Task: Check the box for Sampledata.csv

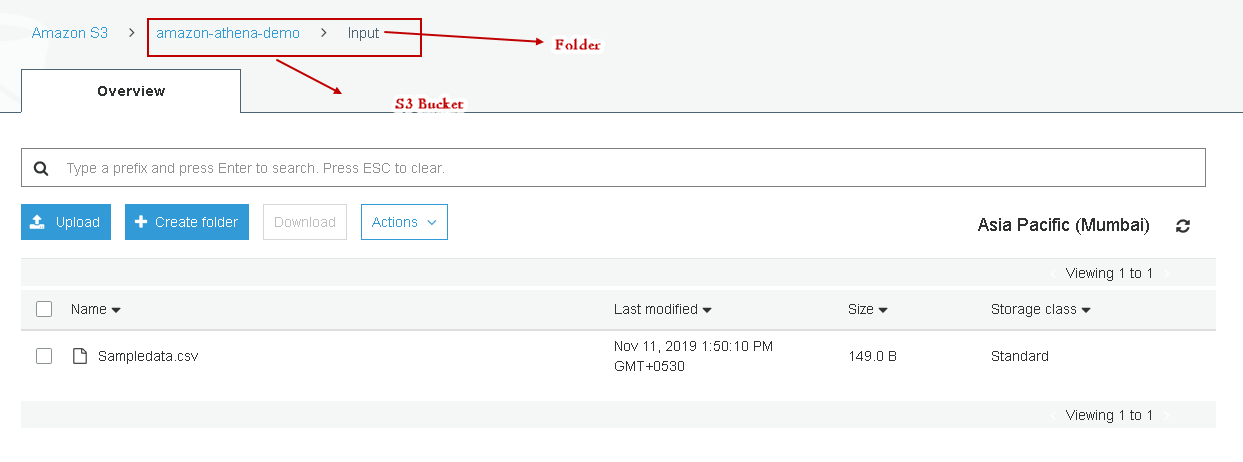Action: pos(44,356)
